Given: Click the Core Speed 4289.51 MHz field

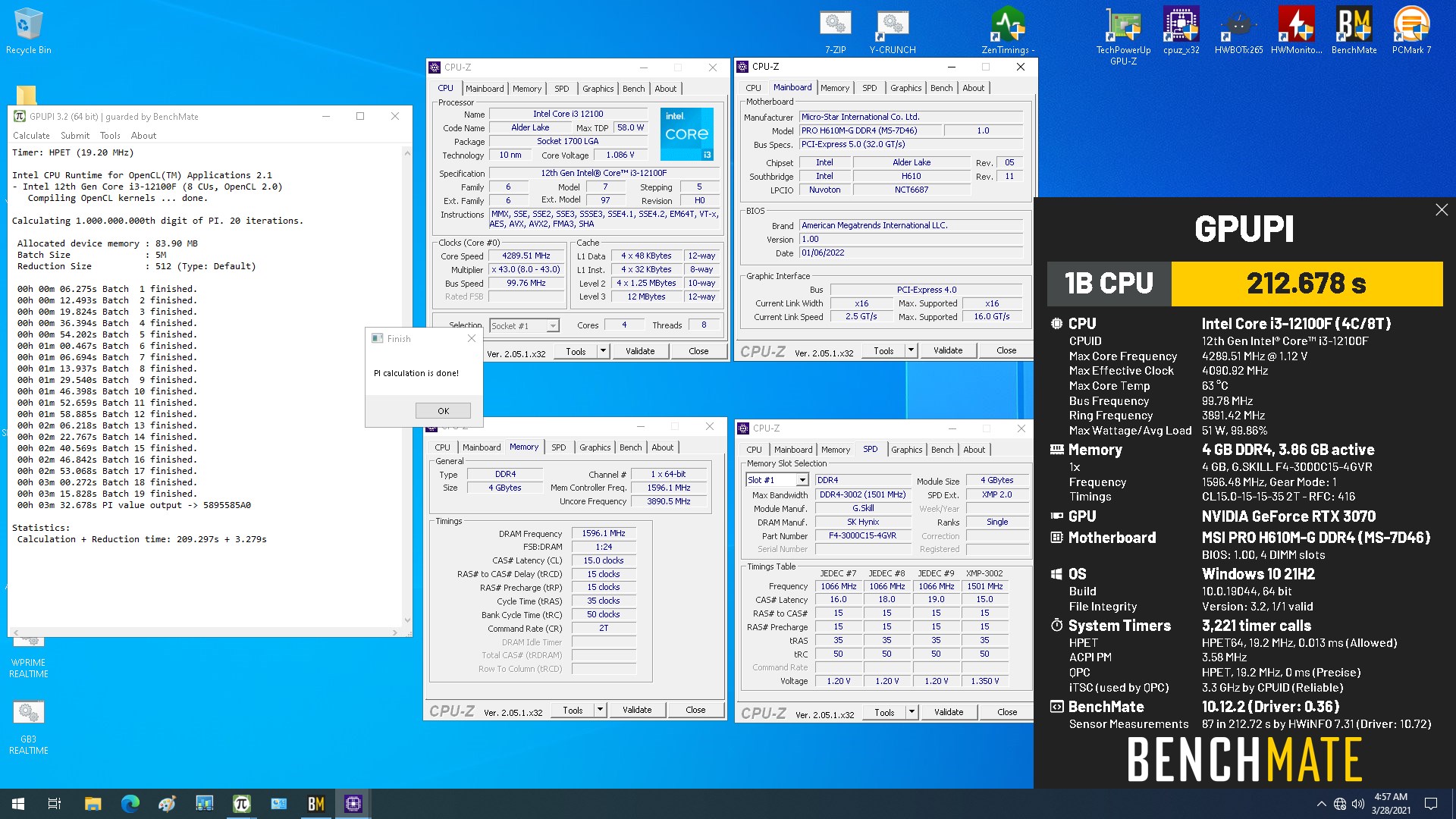Looking at the screenshot, I should tap(526, 256).
